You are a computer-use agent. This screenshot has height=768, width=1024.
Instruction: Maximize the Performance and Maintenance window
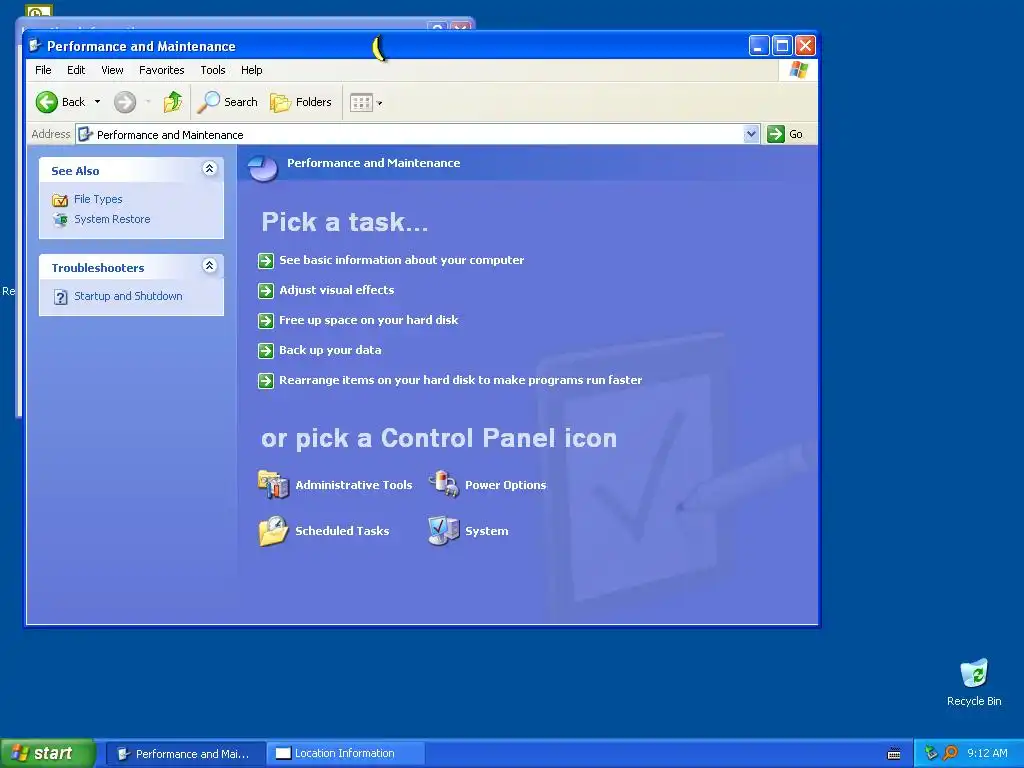tap(782, 46)
